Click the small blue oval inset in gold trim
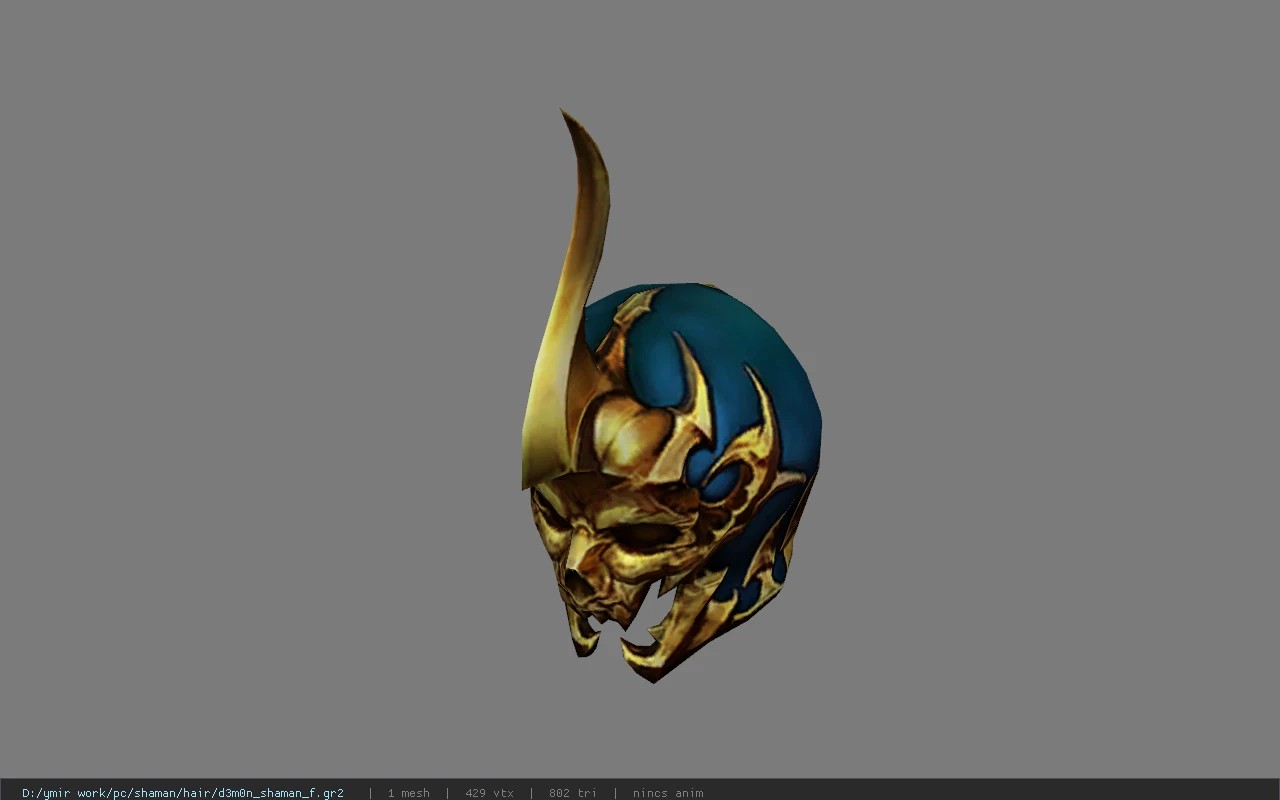 720,483
